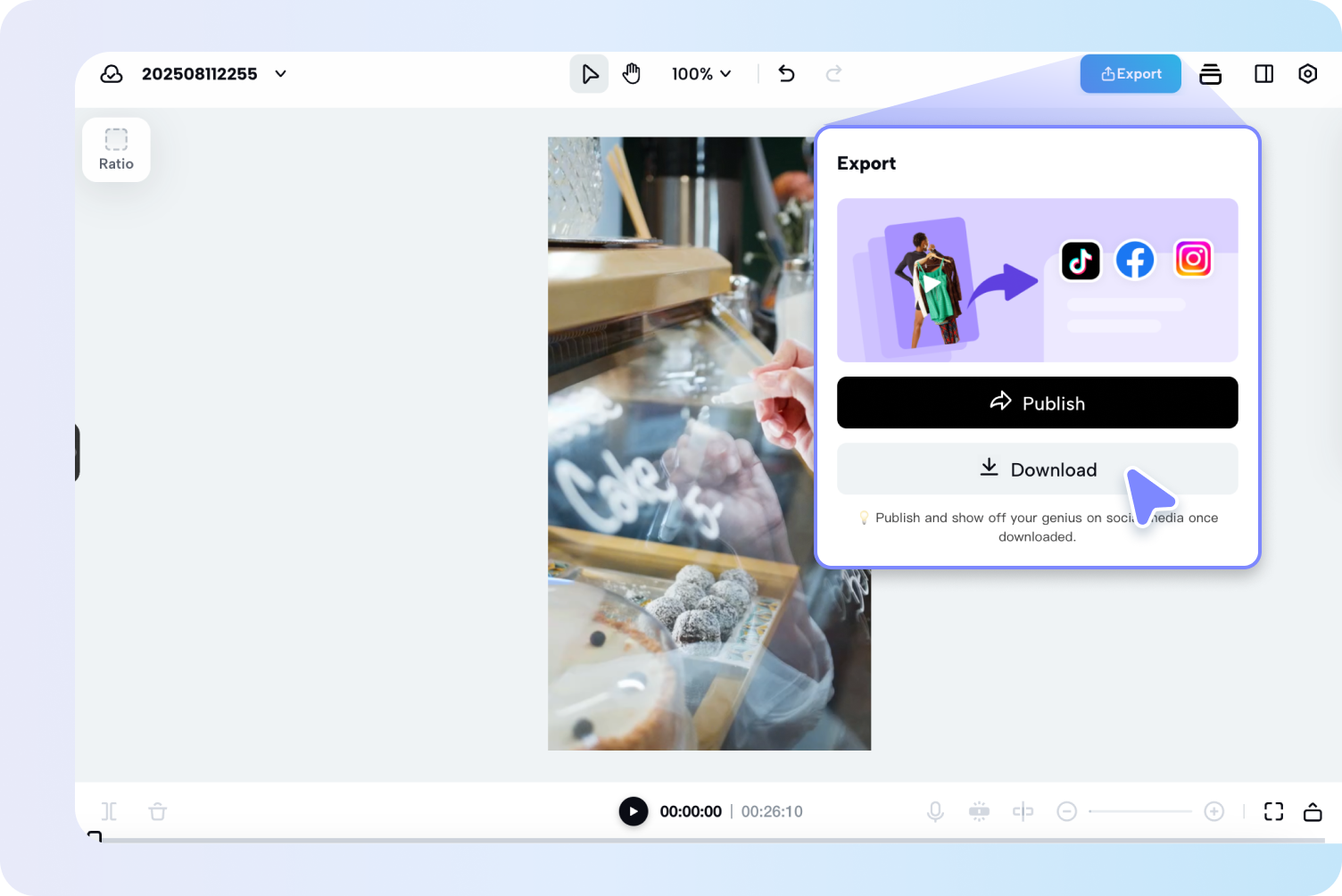Viewport: 1342px width, 896px height.
Task: Select the cursor selection tool
Action: pos(589,73)
